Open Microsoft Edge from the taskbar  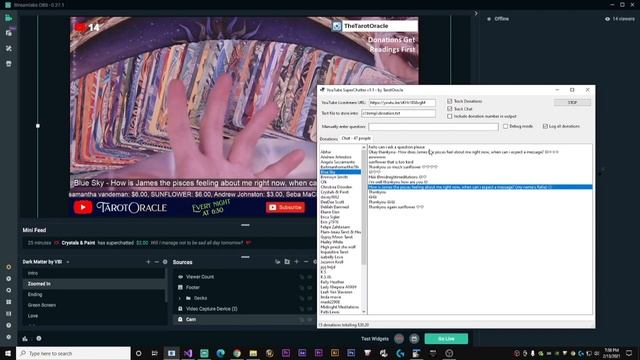pos(220,353)
